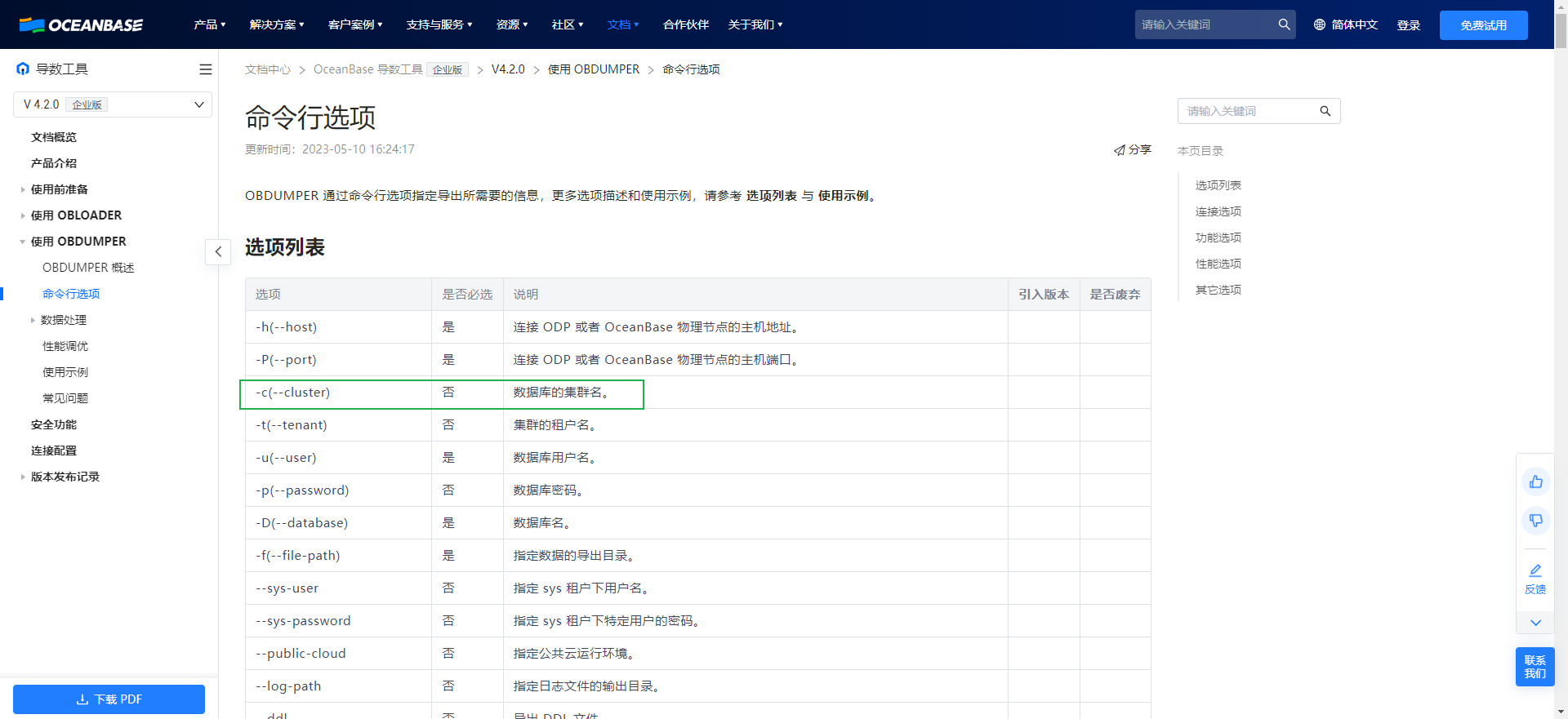Click the OceanBase 导数工具 breadcrumb

tap(368, 69)
